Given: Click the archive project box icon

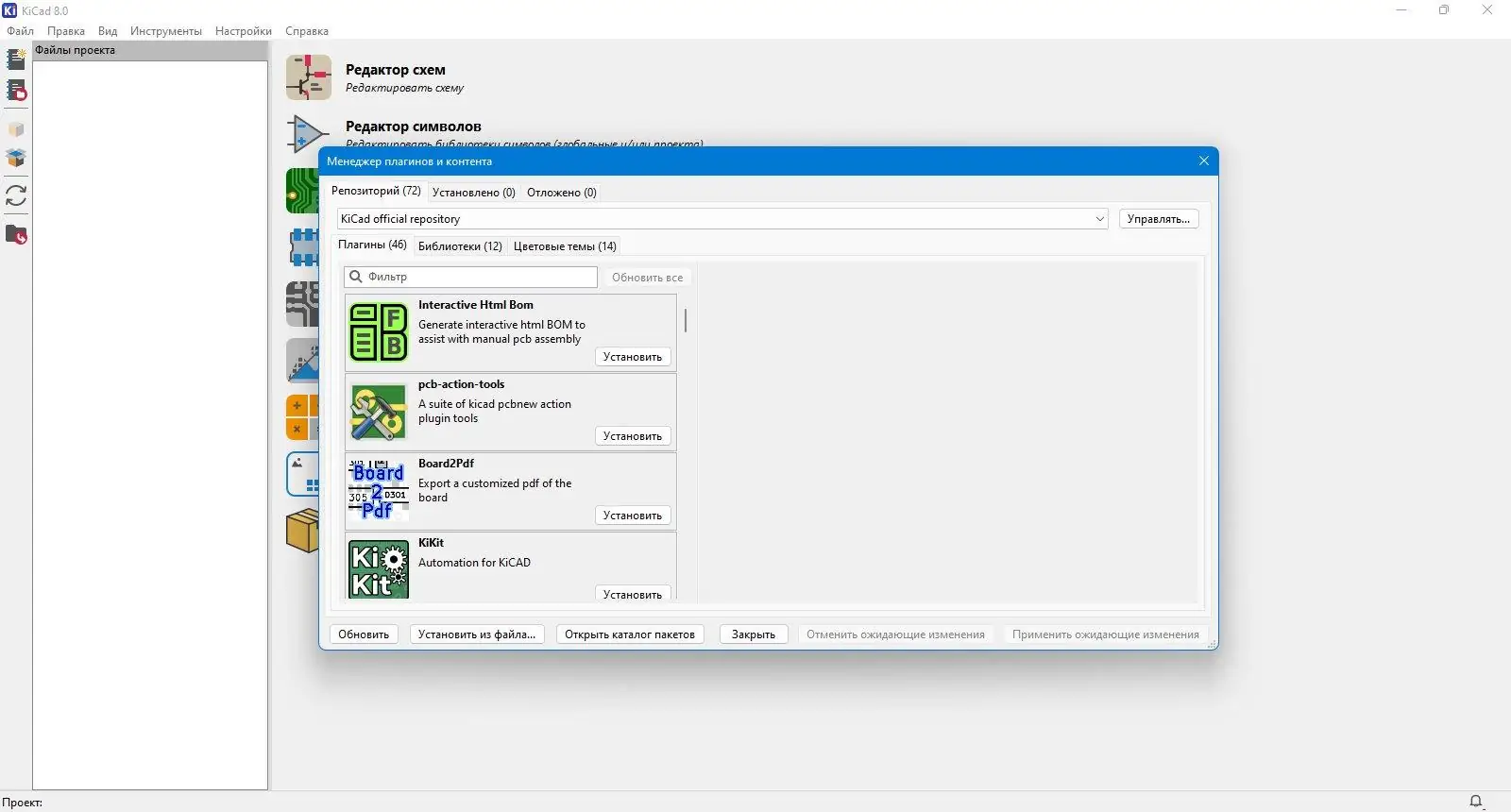Looking at the screenshot, I should [x=16, y=129].
